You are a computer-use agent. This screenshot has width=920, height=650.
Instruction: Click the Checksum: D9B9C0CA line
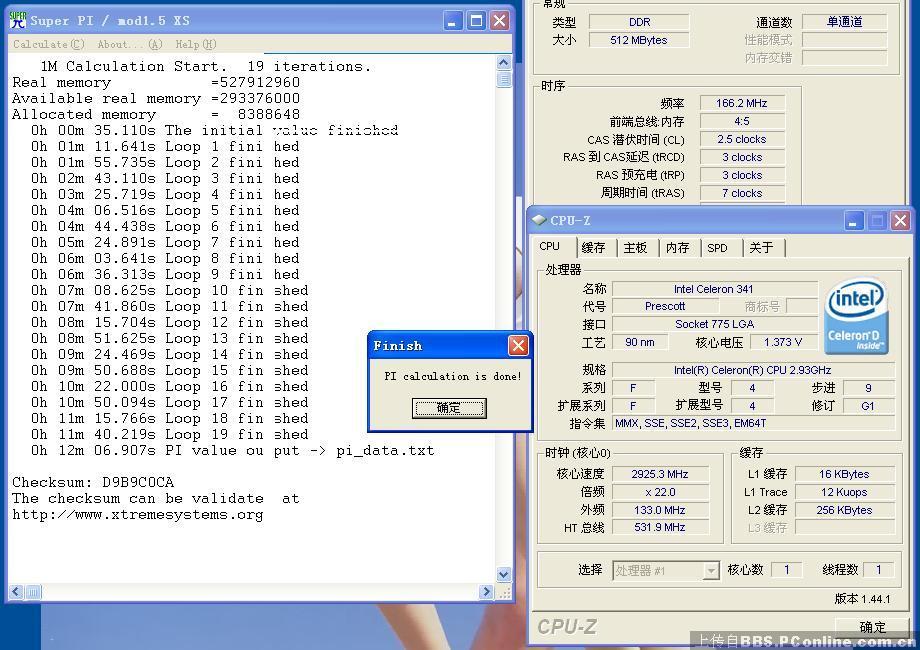click(93, 482)
